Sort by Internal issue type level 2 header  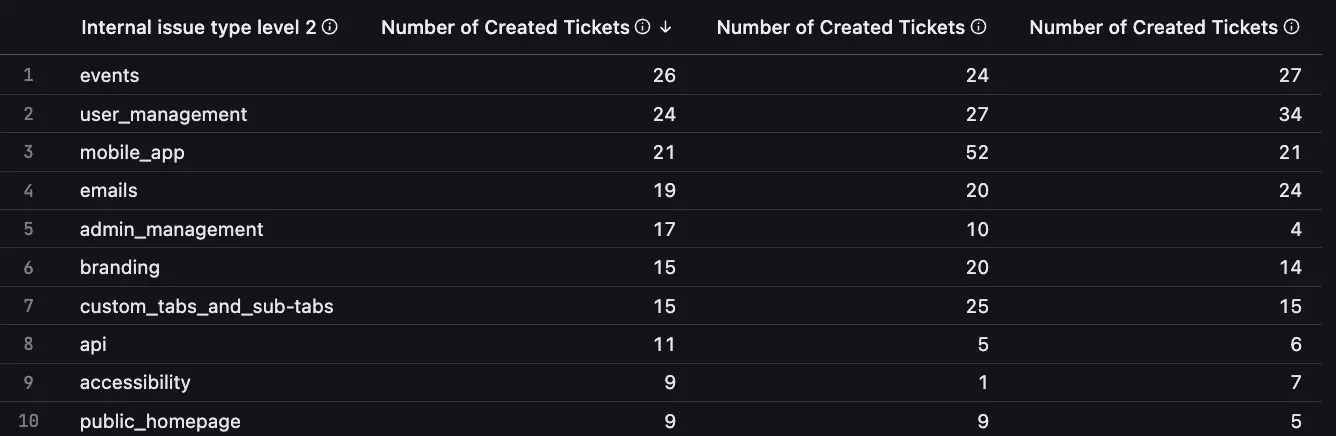[198, 27]
